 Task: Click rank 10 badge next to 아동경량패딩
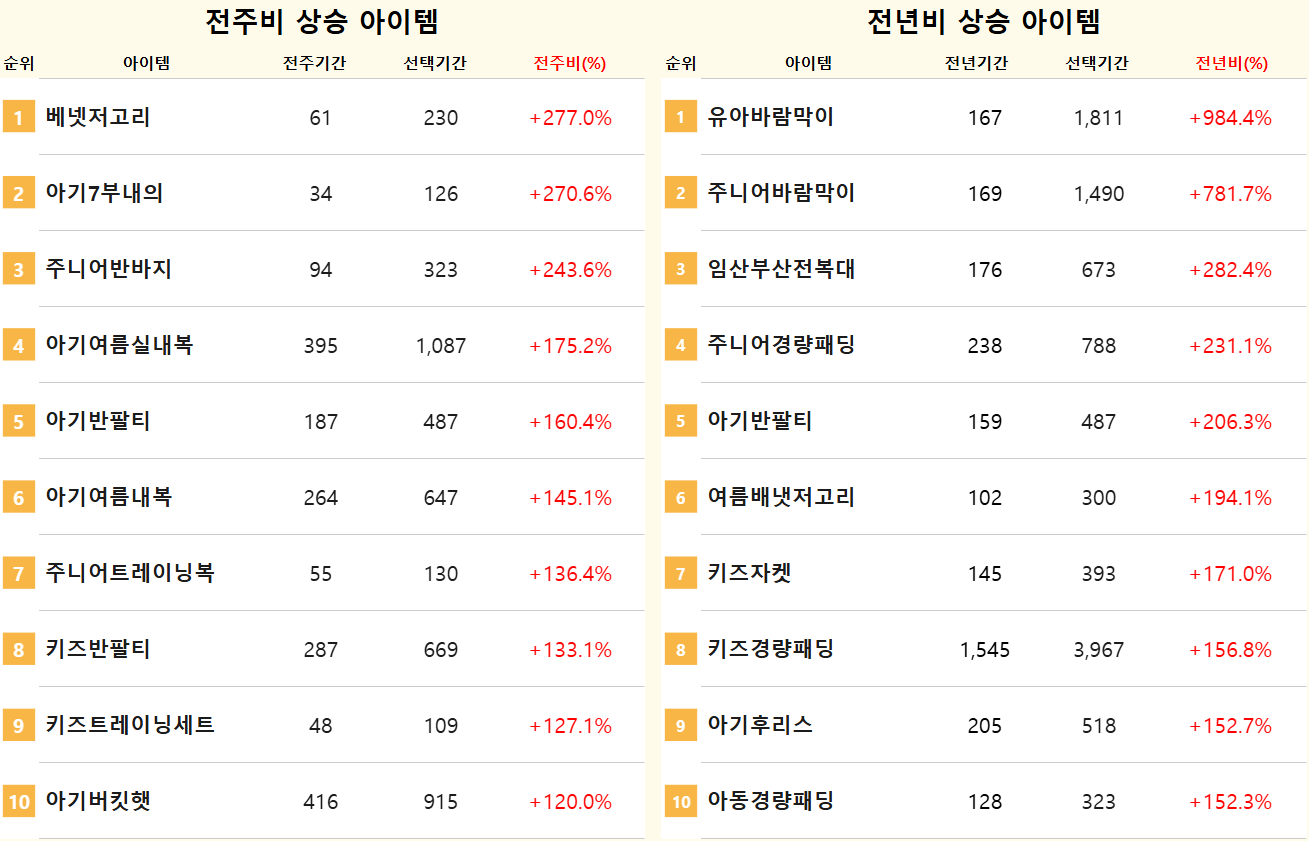tap(680, 801)
